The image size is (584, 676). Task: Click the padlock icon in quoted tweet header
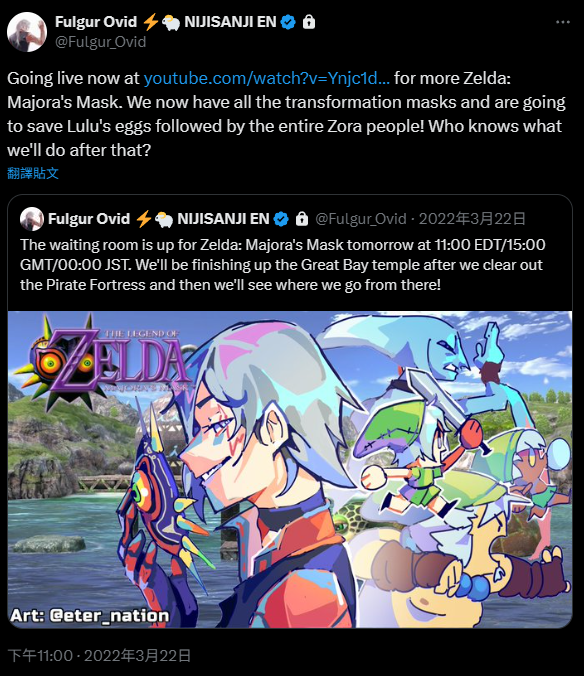click(x=302, y=219)
